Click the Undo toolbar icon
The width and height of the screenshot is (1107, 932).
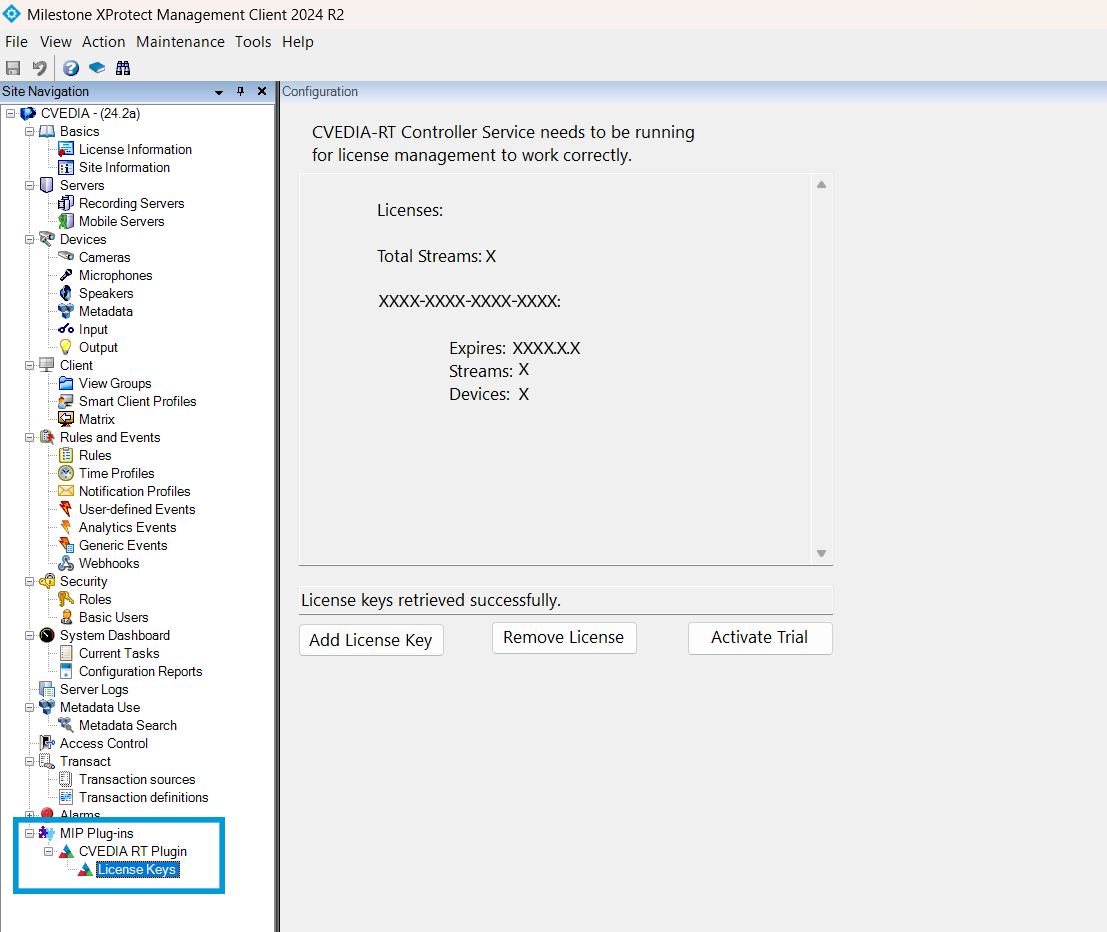[40, 68]
